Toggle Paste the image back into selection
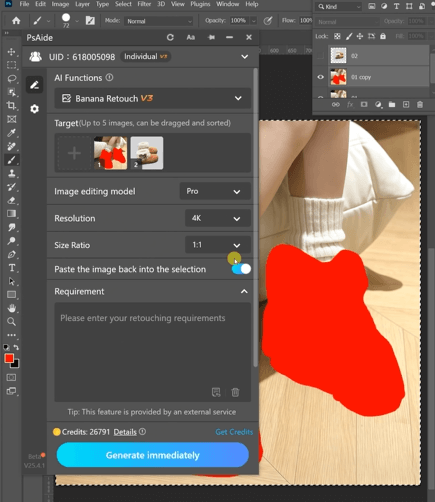 (241, 269)
